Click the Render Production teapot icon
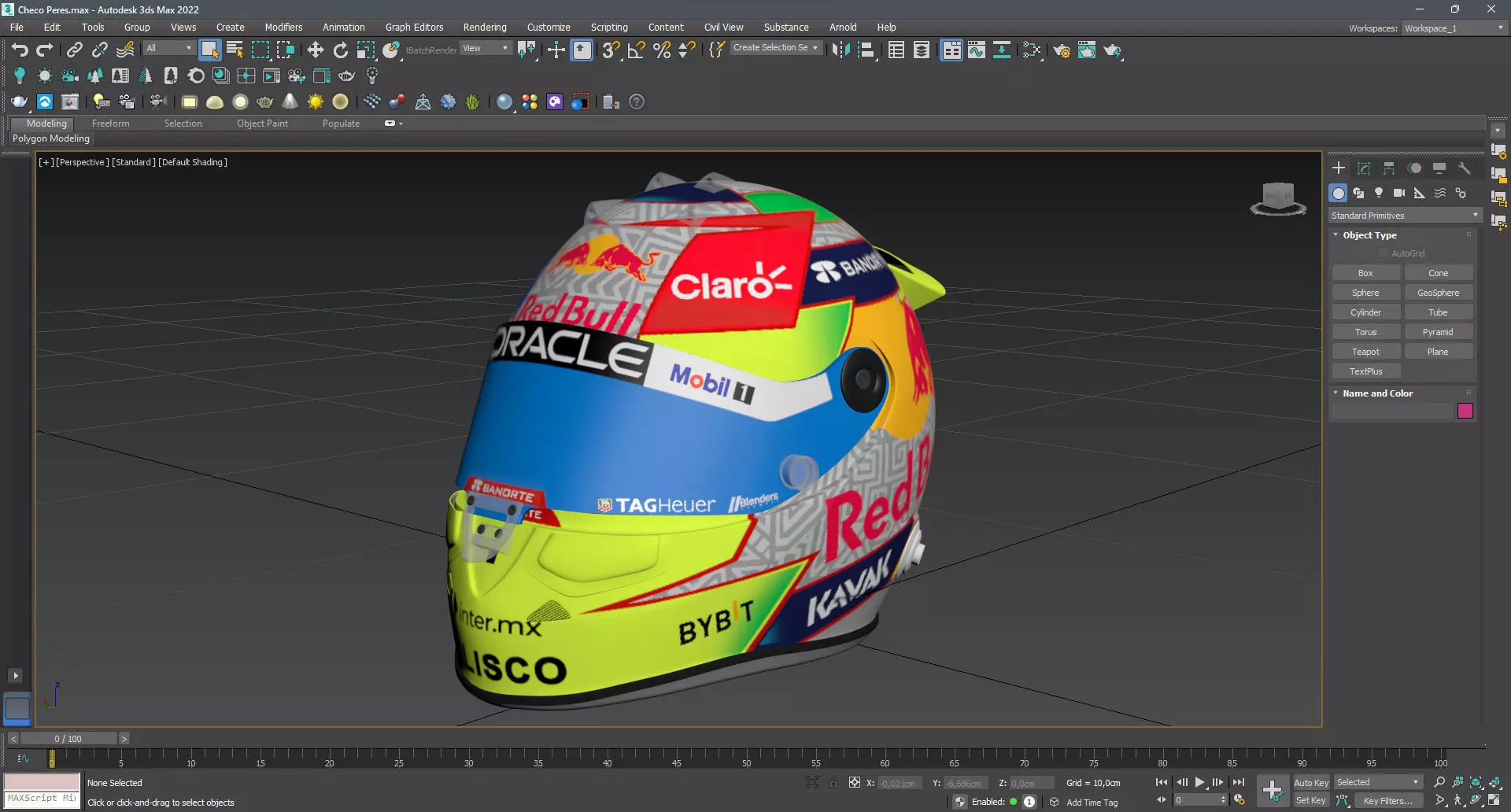Viewport: 1511px width, 812px height. coord(1113,50)
